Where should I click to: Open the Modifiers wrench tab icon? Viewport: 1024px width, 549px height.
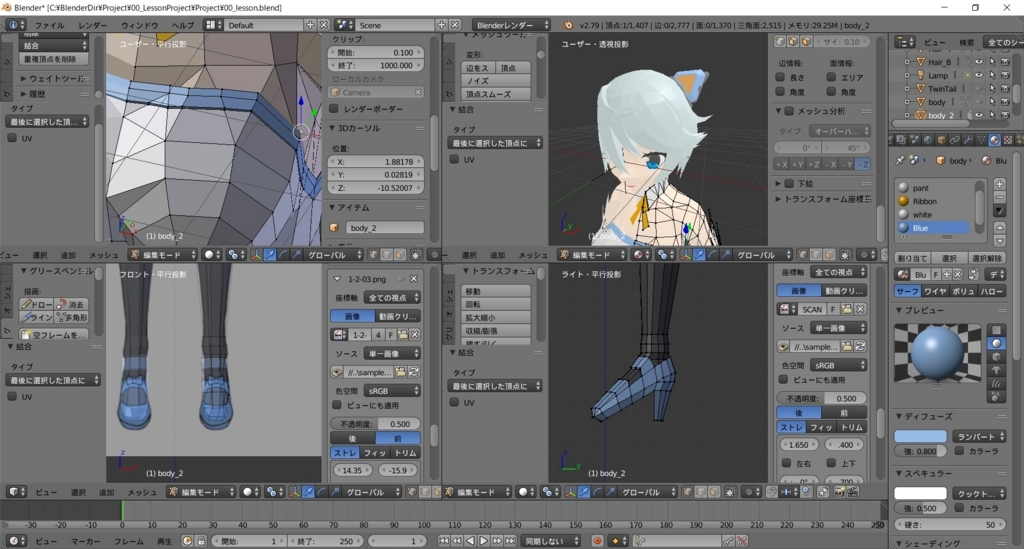point(968,140)
